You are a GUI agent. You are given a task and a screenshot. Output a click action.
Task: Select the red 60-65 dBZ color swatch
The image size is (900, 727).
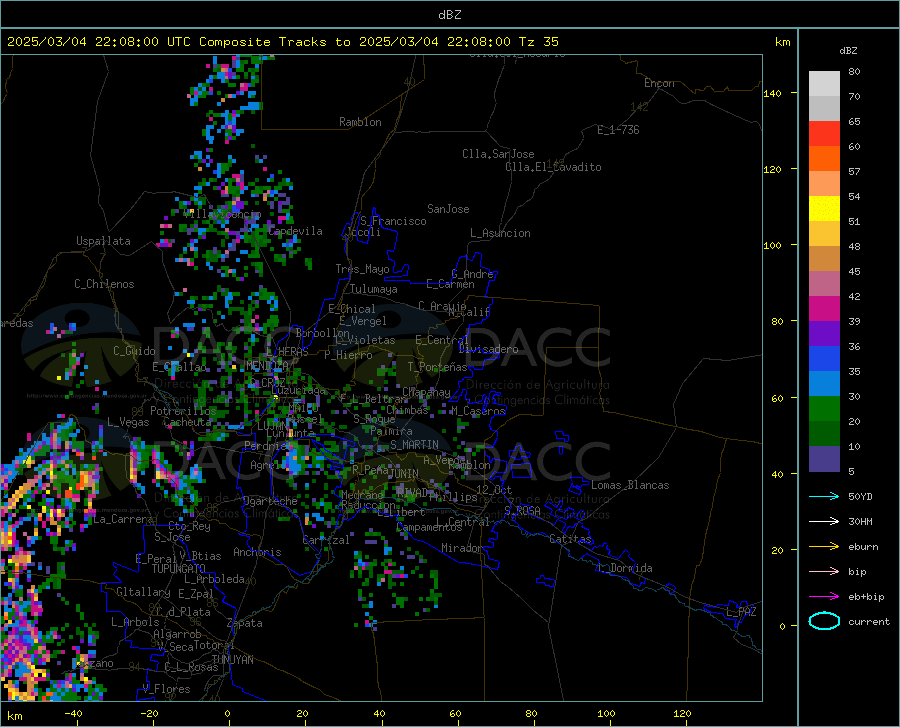click(x=824, y=134)
